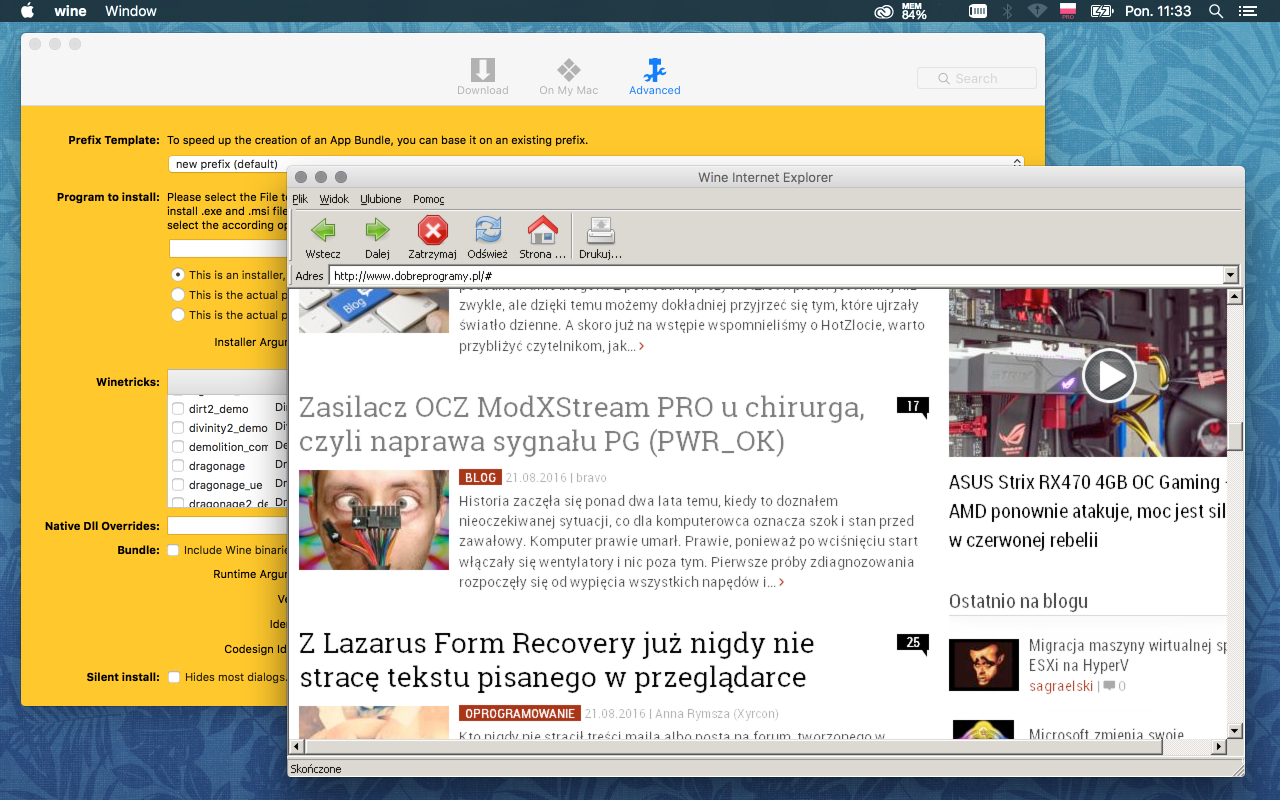Check the divinity2_demo winetrick
The width and height of the screenshot is (1280, 800).
coord(178,428)
